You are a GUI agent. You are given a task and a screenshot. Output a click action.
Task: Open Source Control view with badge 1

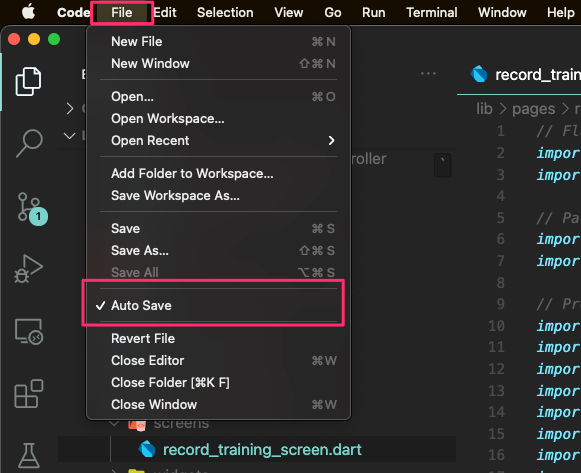point(32,209)
